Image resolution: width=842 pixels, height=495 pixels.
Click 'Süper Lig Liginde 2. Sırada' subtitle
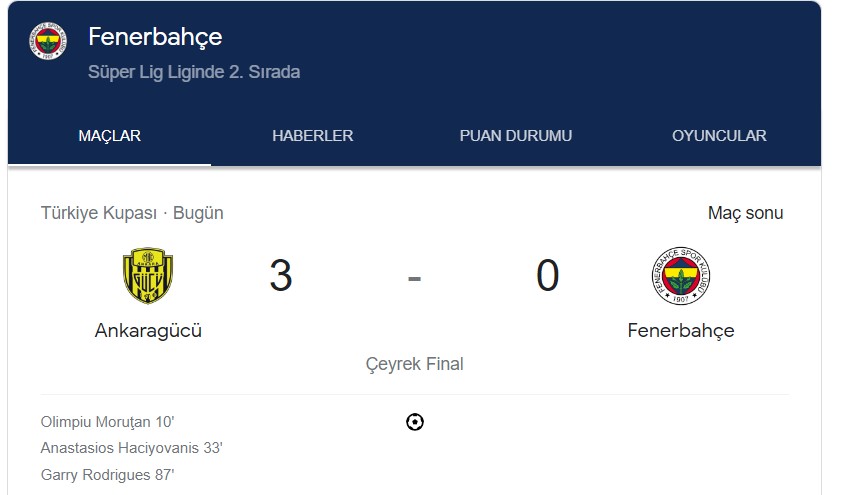pos(194,72)
